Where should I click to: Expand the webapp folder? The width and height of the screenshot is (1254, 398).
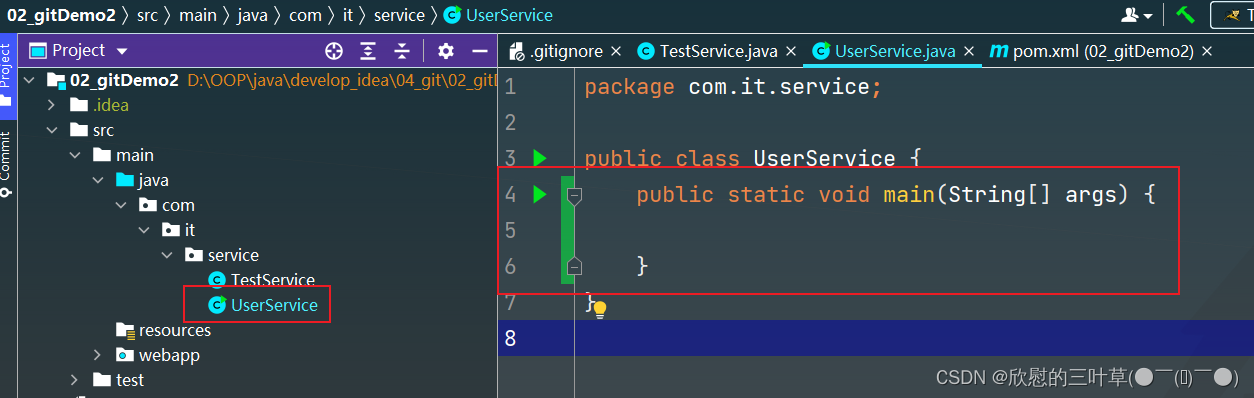tap(98, 355)
